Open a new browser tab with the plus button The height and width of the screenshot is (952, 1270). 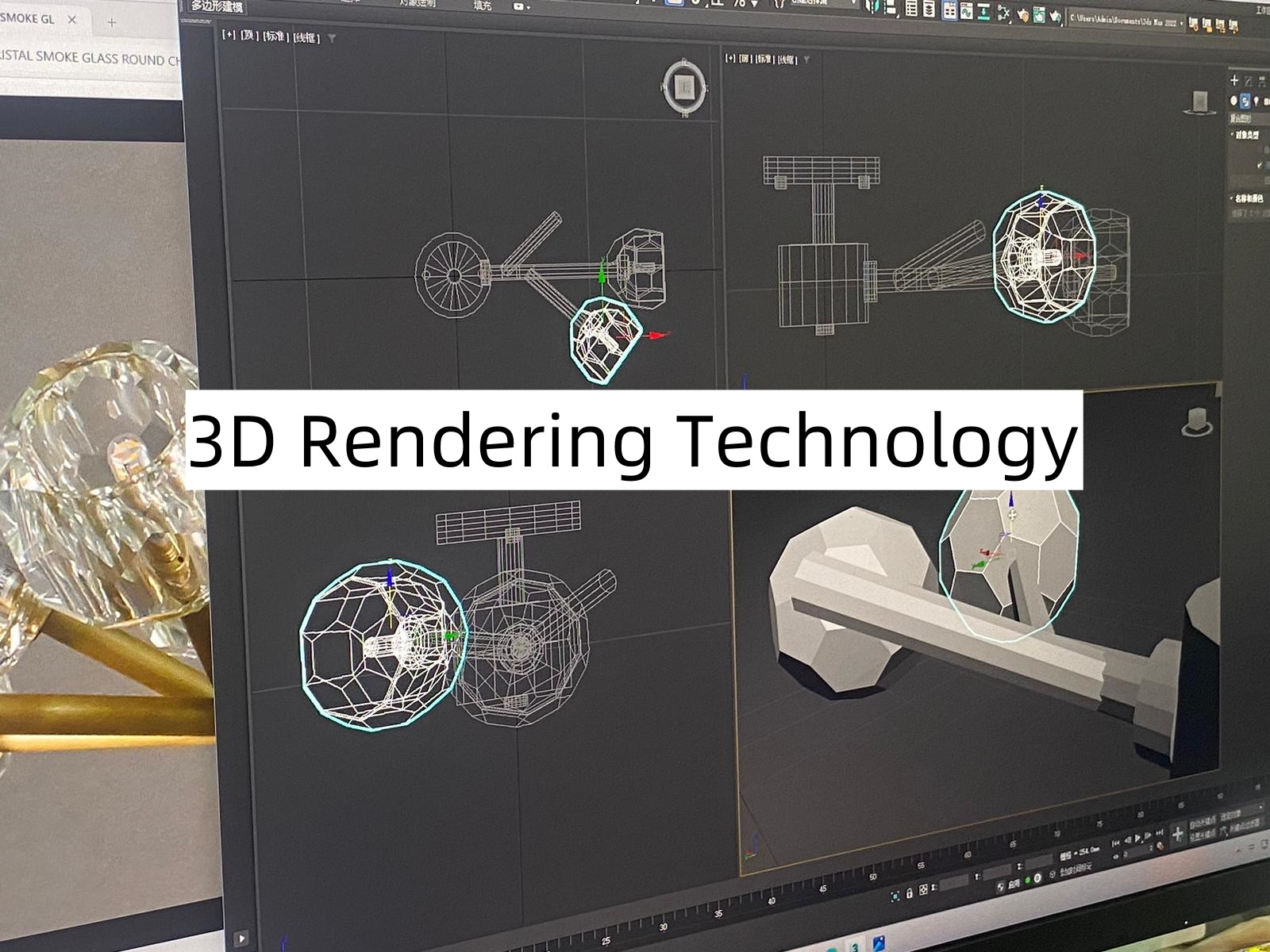[x=111, y=22]
